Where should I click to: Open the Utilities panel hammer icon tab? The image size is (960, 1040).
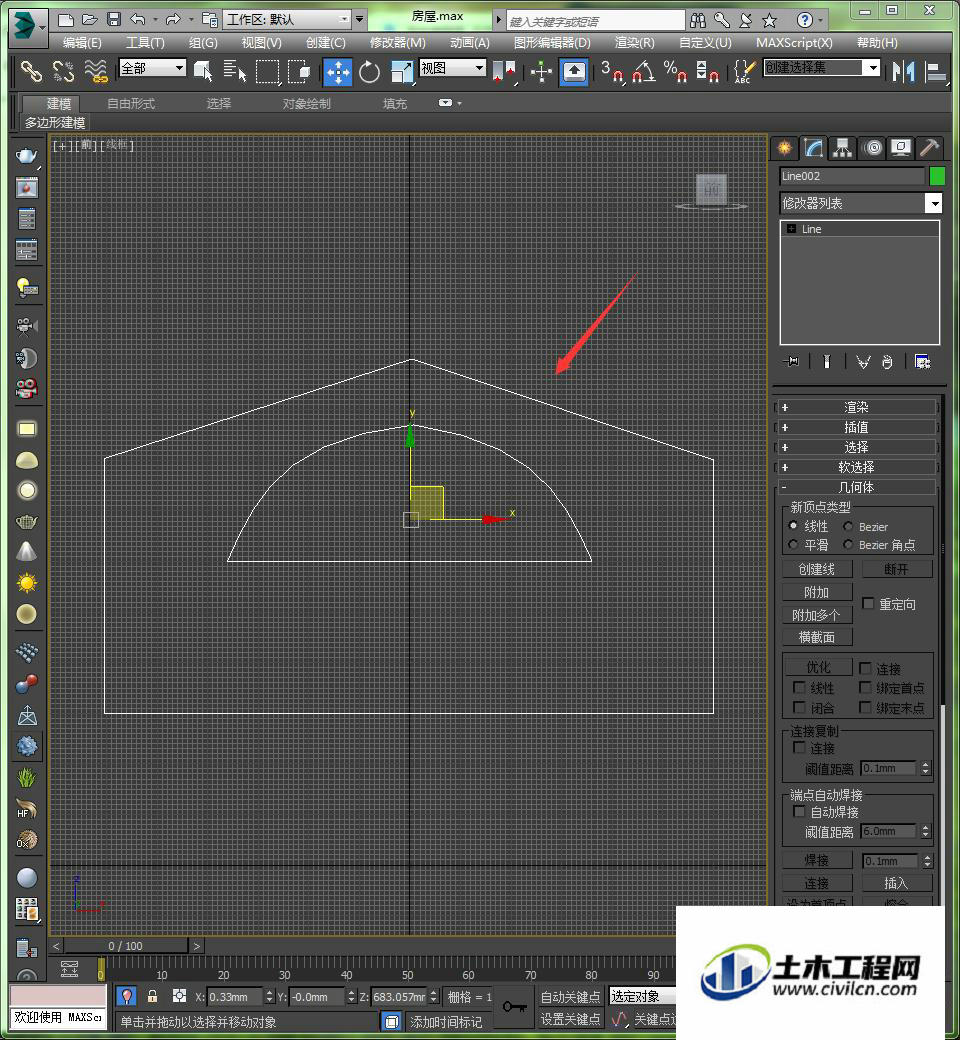tap(929, 148)
